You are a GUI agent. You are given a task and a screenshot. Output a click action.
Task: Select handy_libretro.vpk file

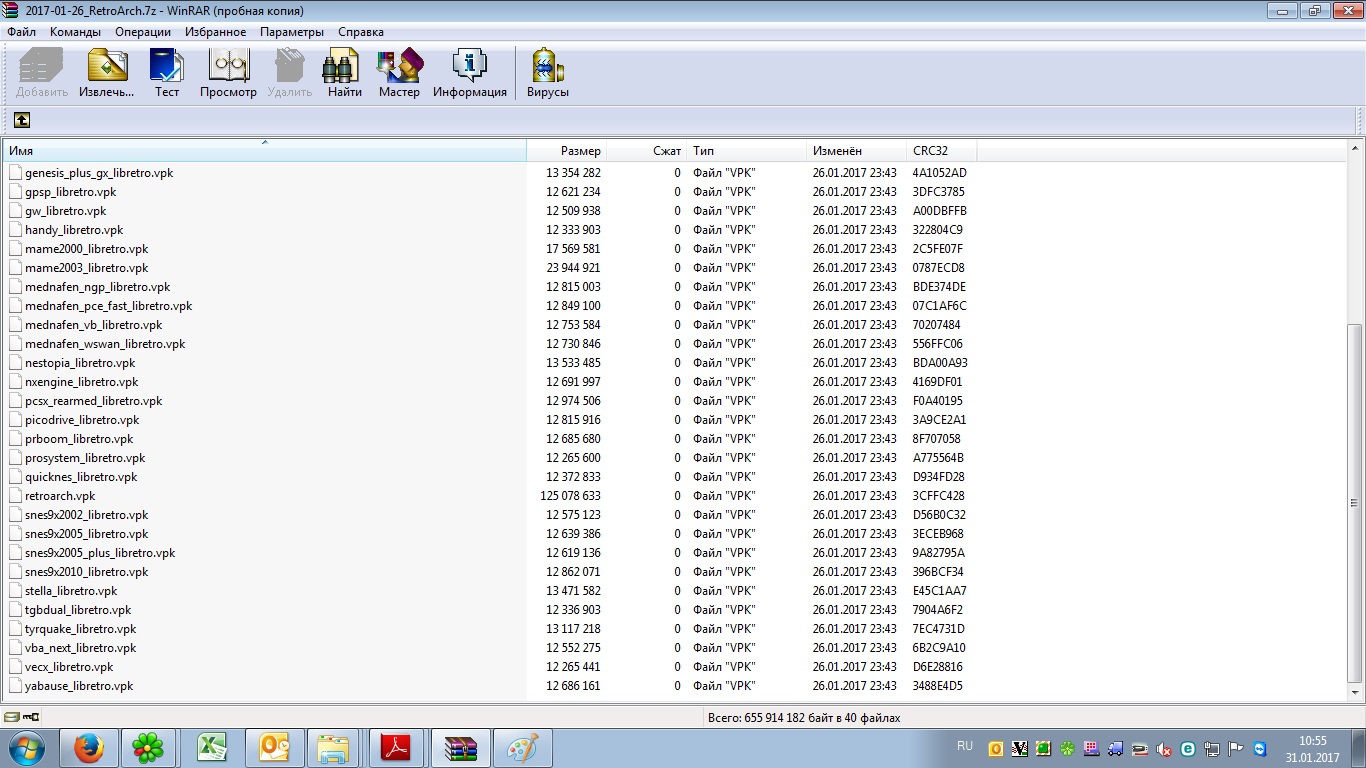pos(74,230)
